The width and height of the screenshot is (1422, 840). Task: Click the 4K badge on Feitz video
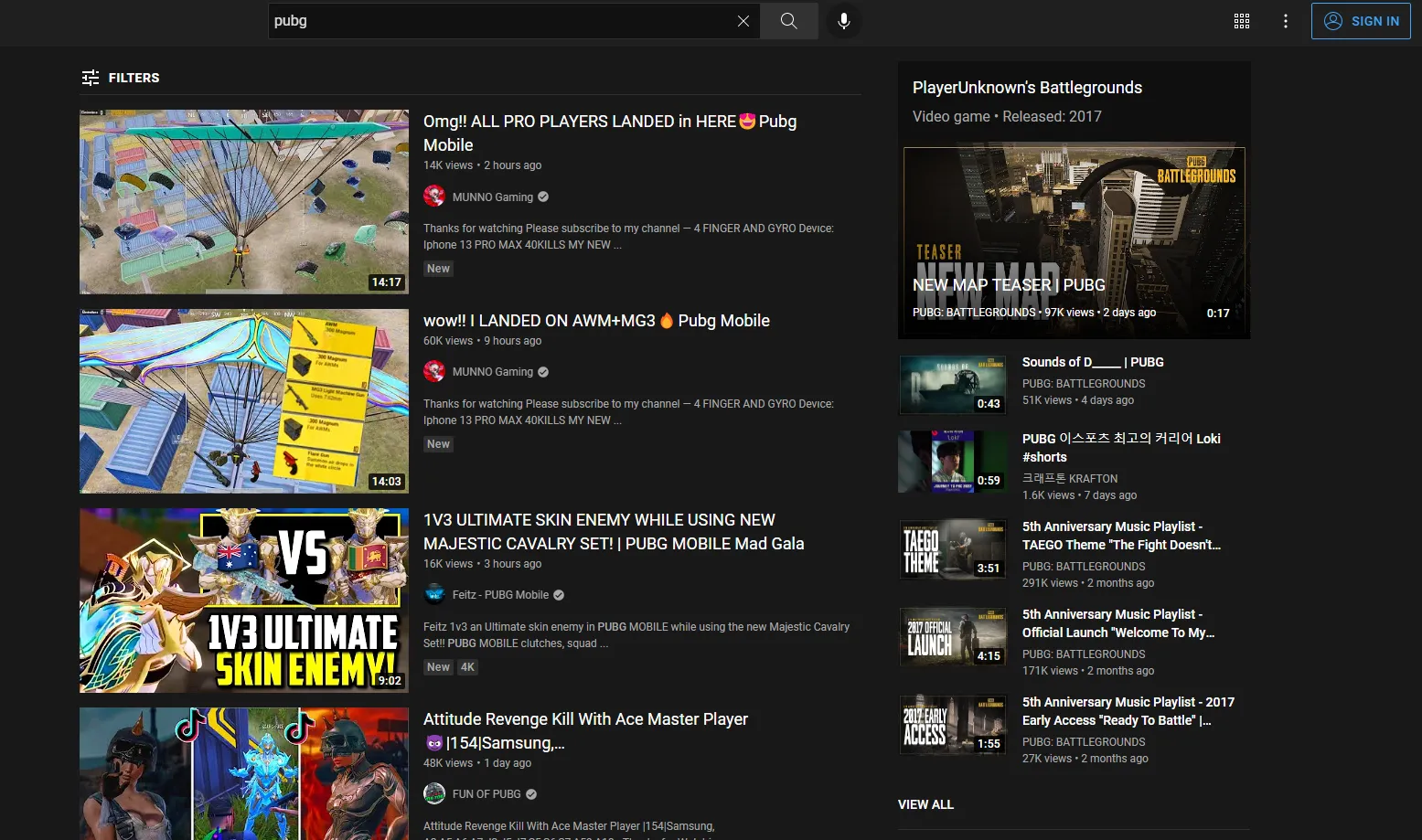(x=467, y=667)
